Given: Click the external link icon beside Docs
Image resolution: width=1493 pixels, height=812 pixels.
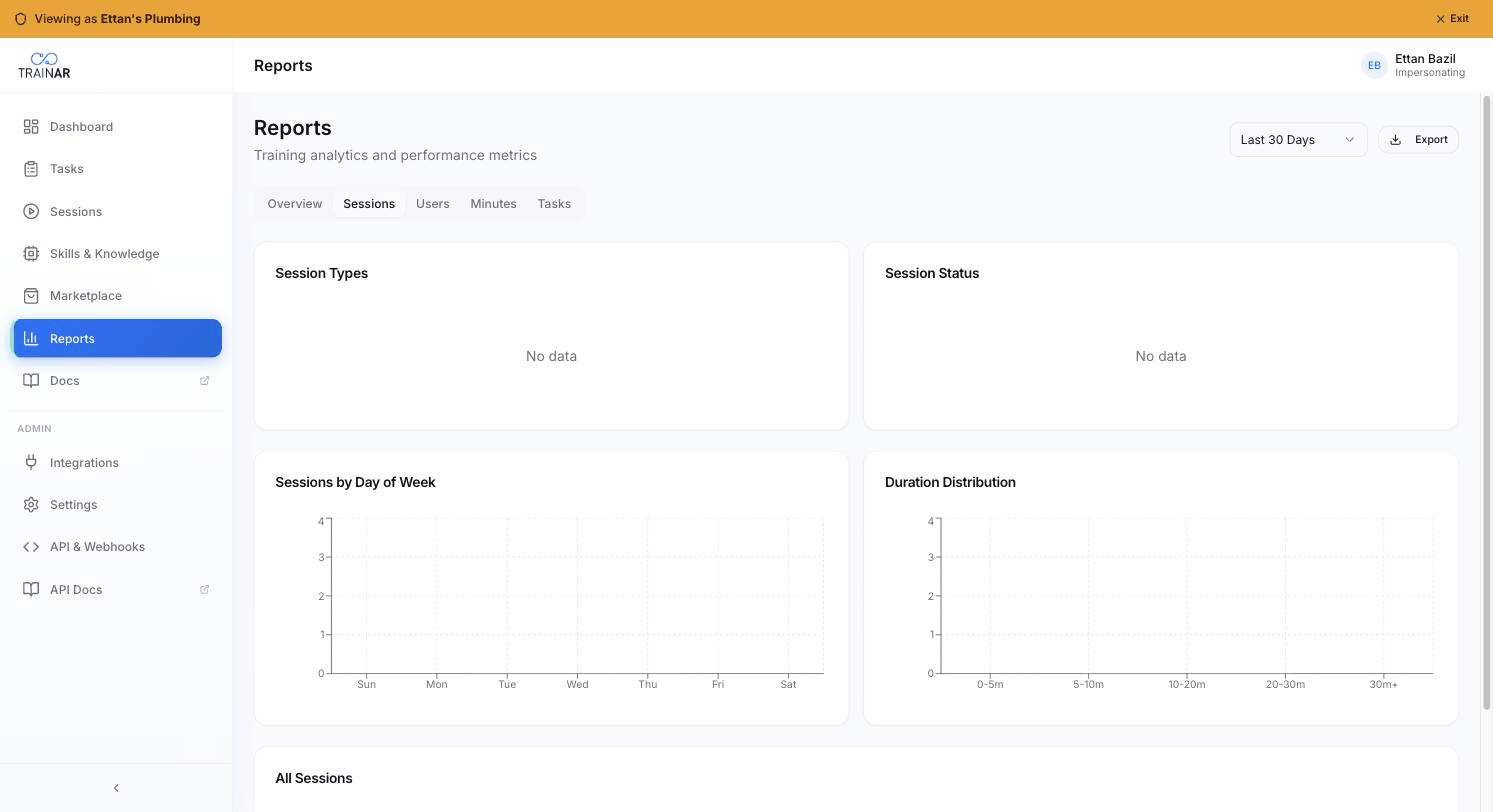Looking at the screenshot, I should (x=205, y=381).
